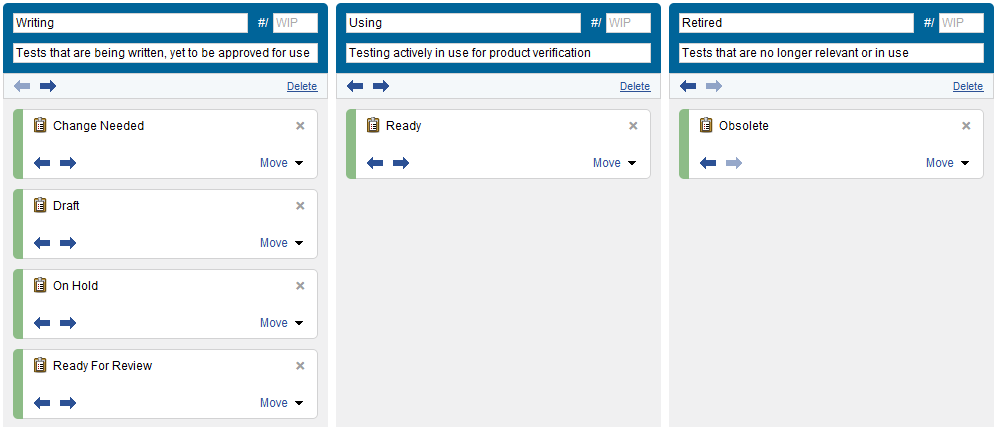
Task: Expand Move dropdown on Ready For Review card
Action: click(281, 403)
